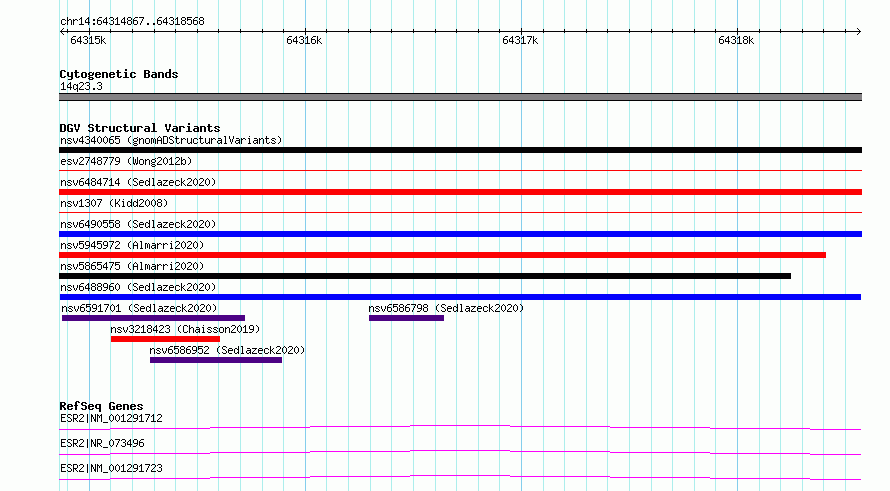The height and width of the screenshot is (491, 890).
Task: Open variant nsv6586798 (Sedlazeck2020) label
Action: point(446,308)
